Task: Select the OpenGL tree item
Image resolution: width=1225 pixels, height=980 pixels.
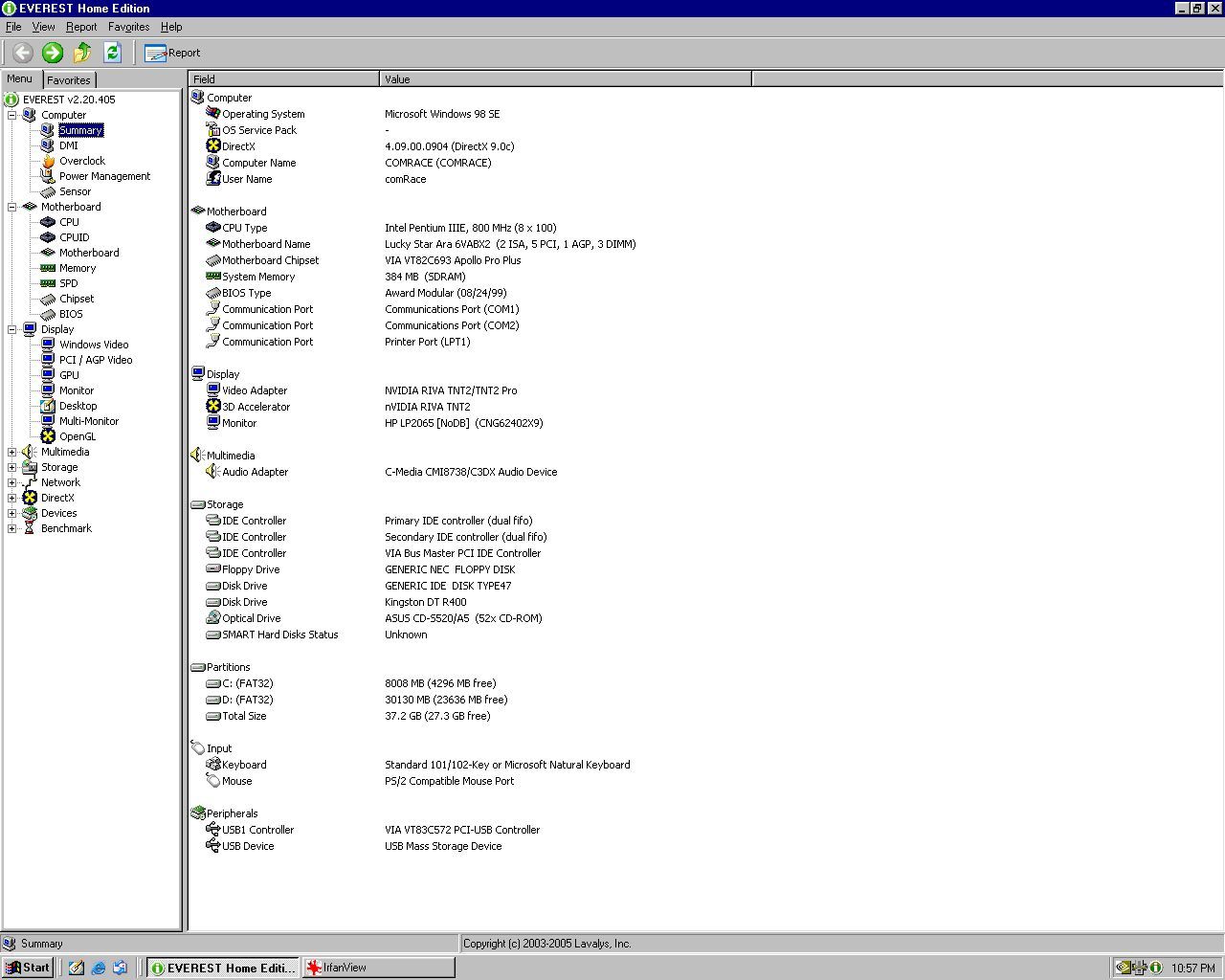Action: 77,436
